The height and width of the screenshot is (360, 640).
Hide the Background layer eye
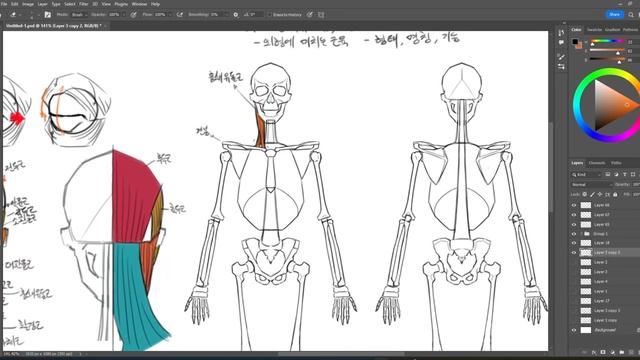pos(574,330)
